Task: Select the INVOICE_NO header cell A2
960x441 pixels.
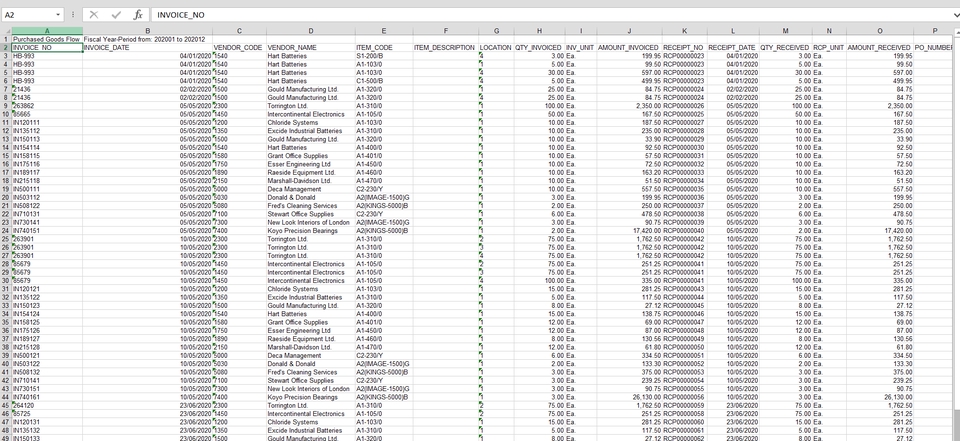Action: click(x=47, y=47)
